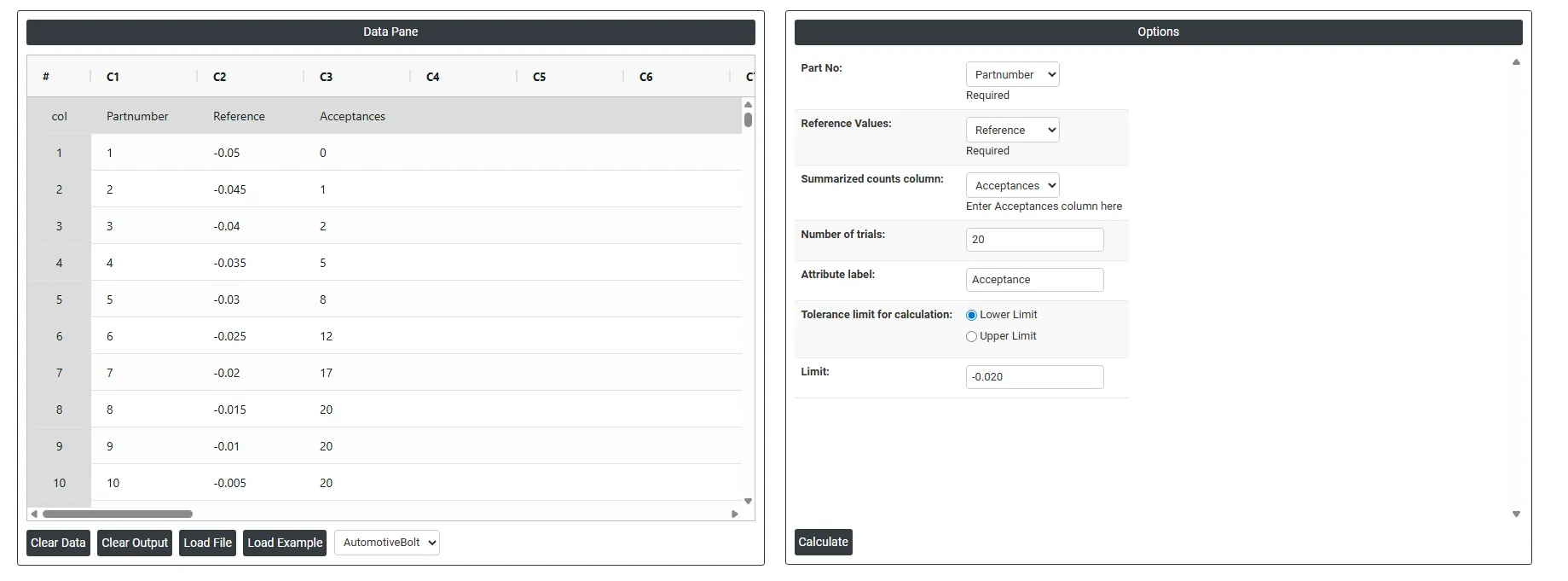Click the Load Example button

click(285, 543)
